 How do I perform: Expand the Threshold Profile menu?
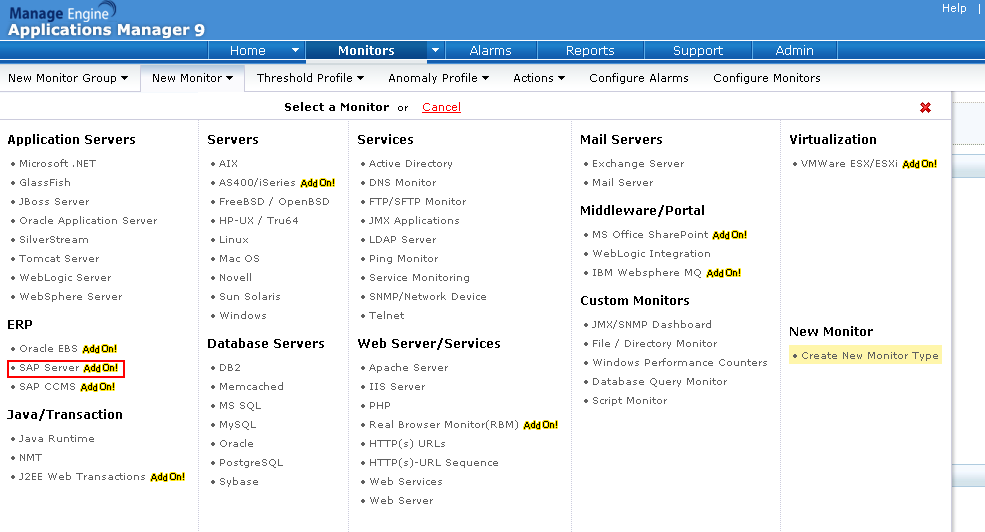click(x=310, y=78)
